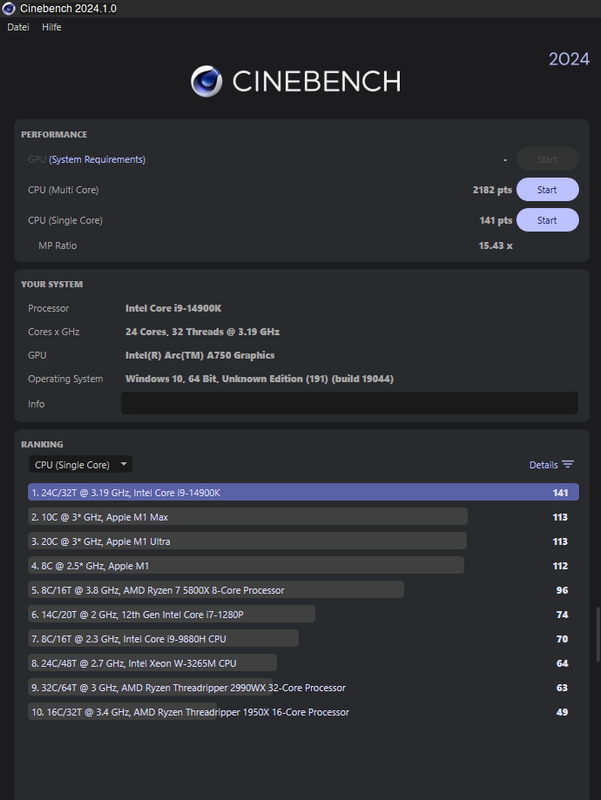
Task: Start the CPU (Multi Core) benchmark
Action: 547,190
